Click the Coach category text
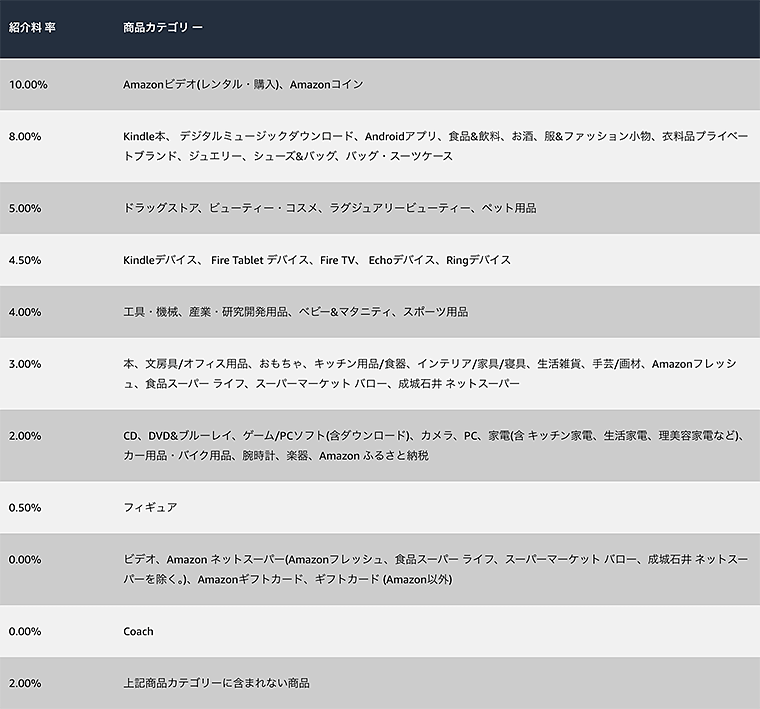The height and width of the screenshot is (709, 760). click(x=138, y=631)
